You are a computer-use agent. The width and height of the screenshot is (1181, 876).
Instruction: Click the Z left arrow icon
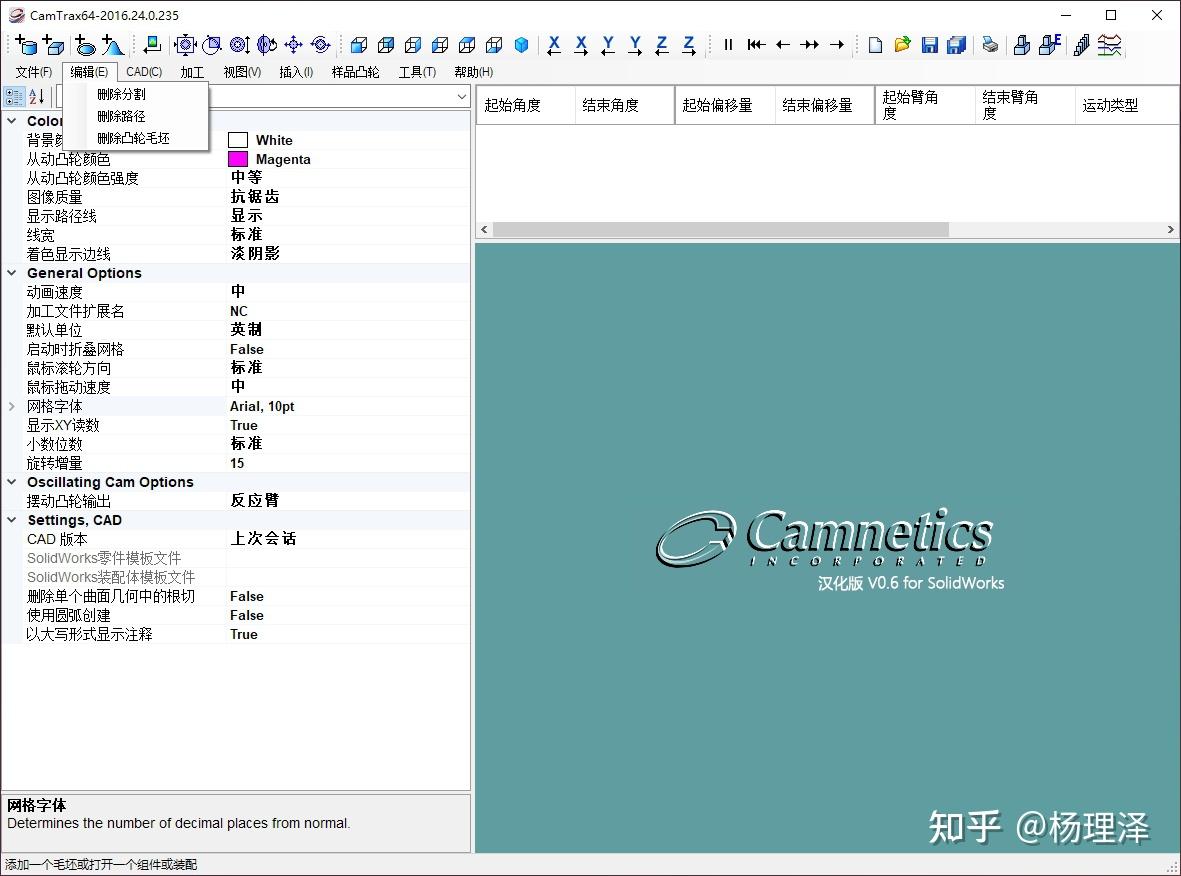[x=661, y=45]
